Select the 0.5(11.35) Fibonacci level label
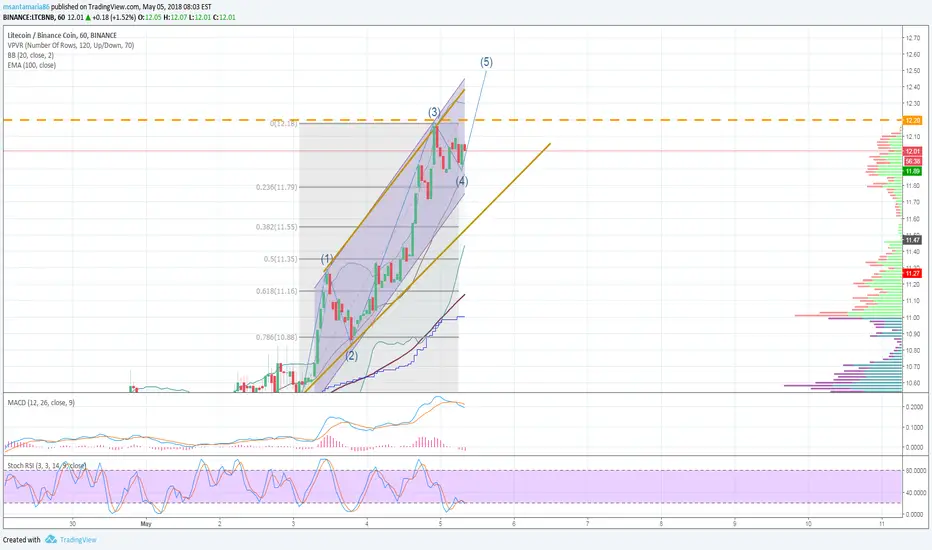The image size is (932, 550). tap(281, 259)
